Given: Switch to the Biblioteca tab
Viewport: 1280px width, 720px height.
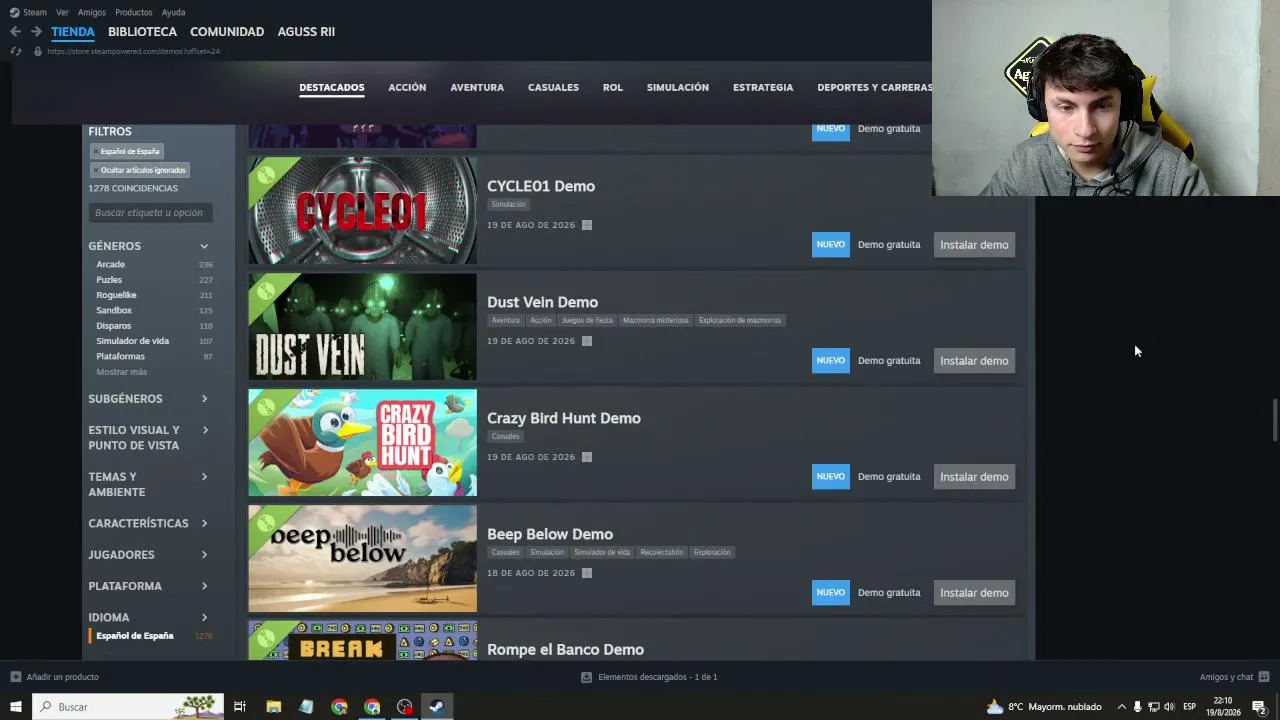Looking at the screenshot, I should (x=142, y=32).
